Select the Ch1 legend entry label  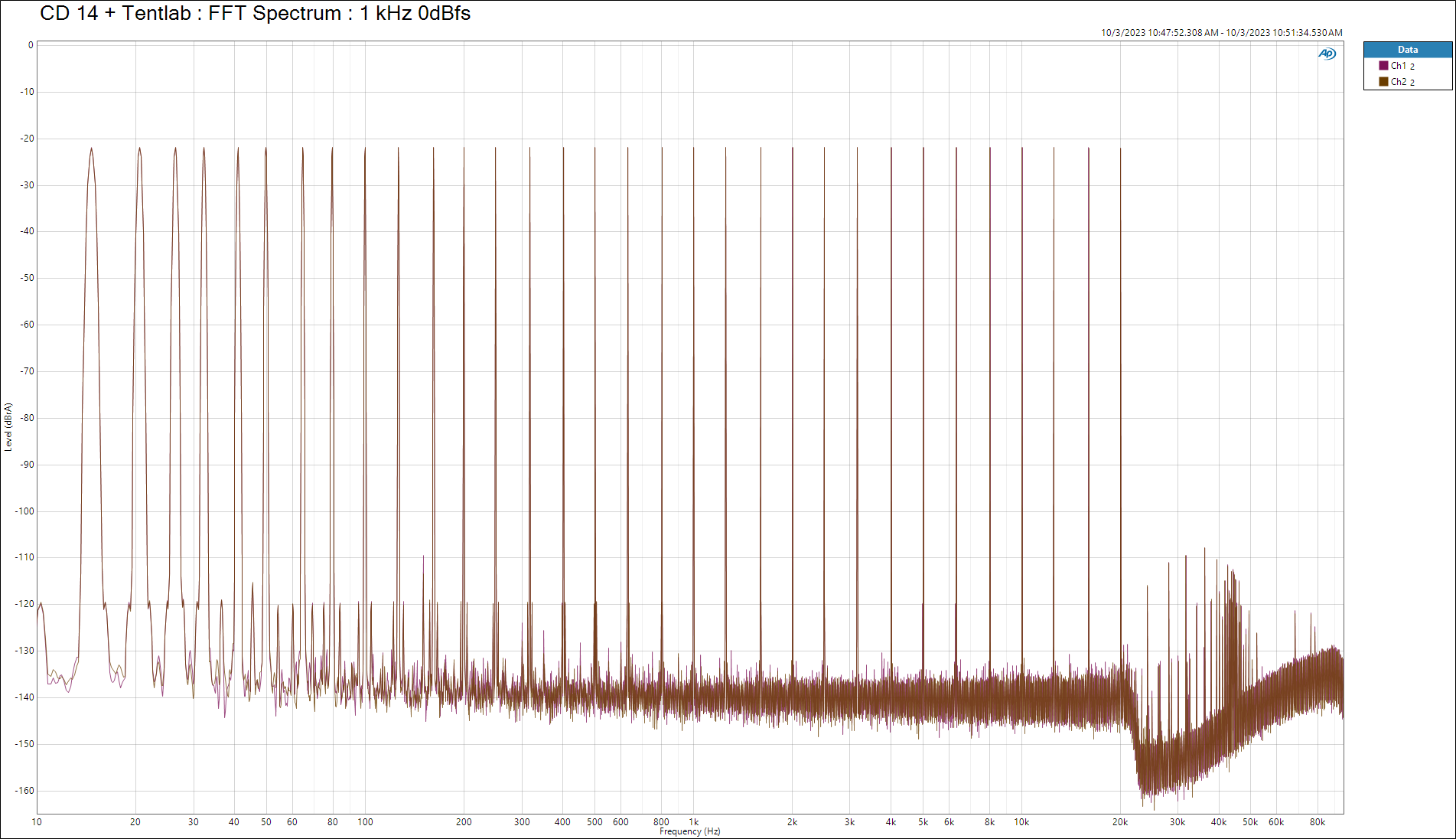click(1402, 66)
